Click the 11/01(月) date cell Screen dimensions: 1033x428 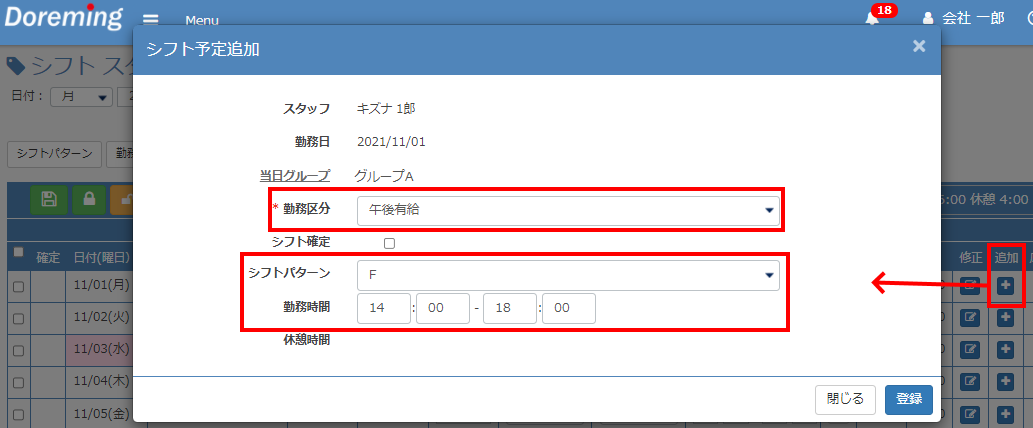(100, 286)
